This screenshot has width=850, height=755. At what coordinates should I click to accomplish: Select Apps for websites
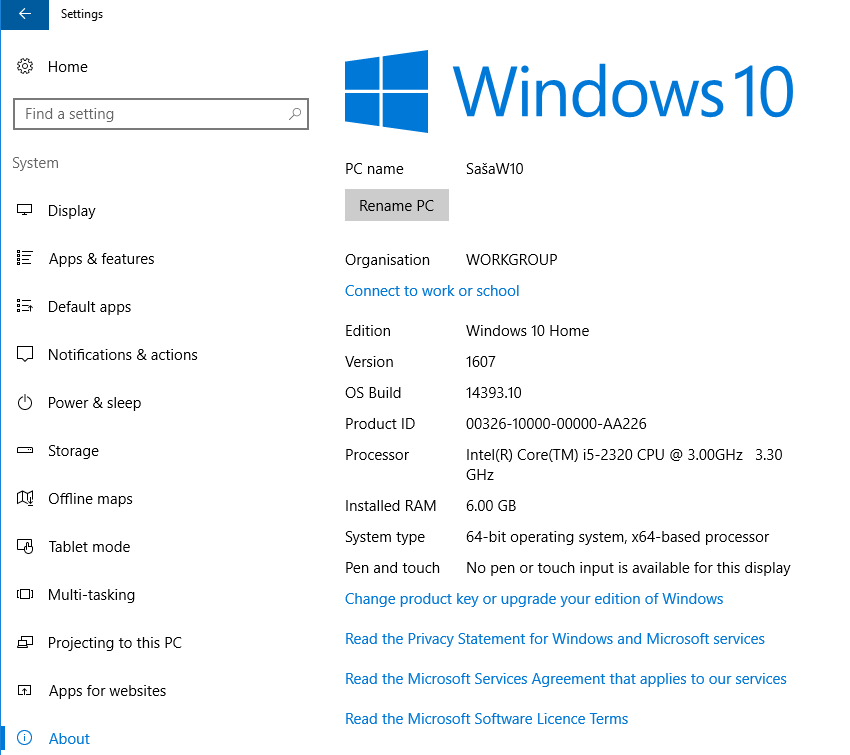(107, 691)
